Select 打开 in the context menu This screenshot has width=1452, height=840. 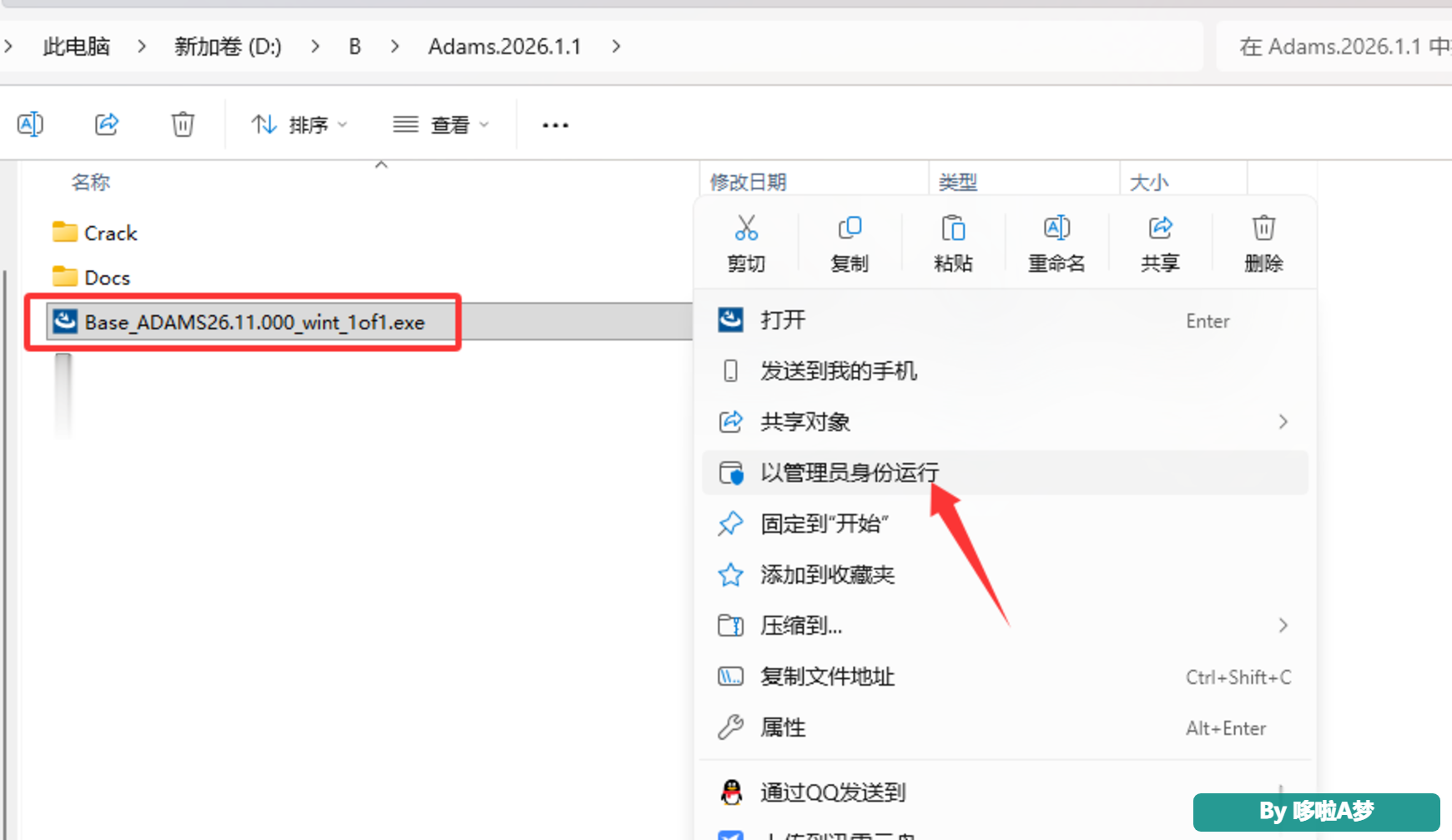1006,320
